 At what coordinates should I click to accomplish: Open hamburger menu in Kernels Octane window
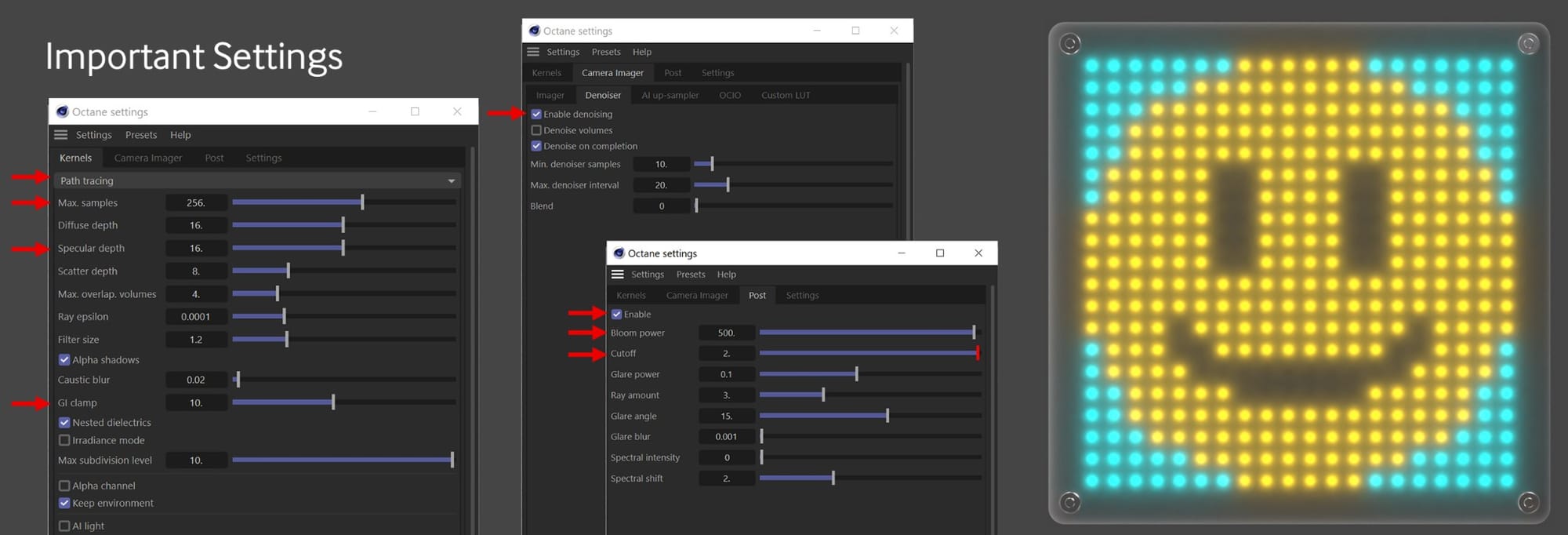pos(60,135)
